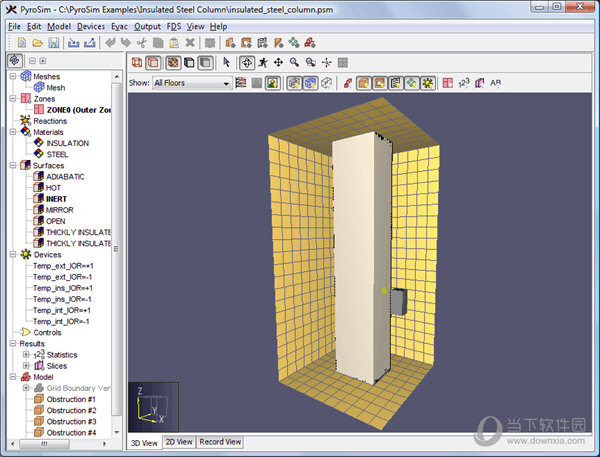Save the model with the floppy icon
The width and height of the screenshot is (600, 457).
(54, 42)
